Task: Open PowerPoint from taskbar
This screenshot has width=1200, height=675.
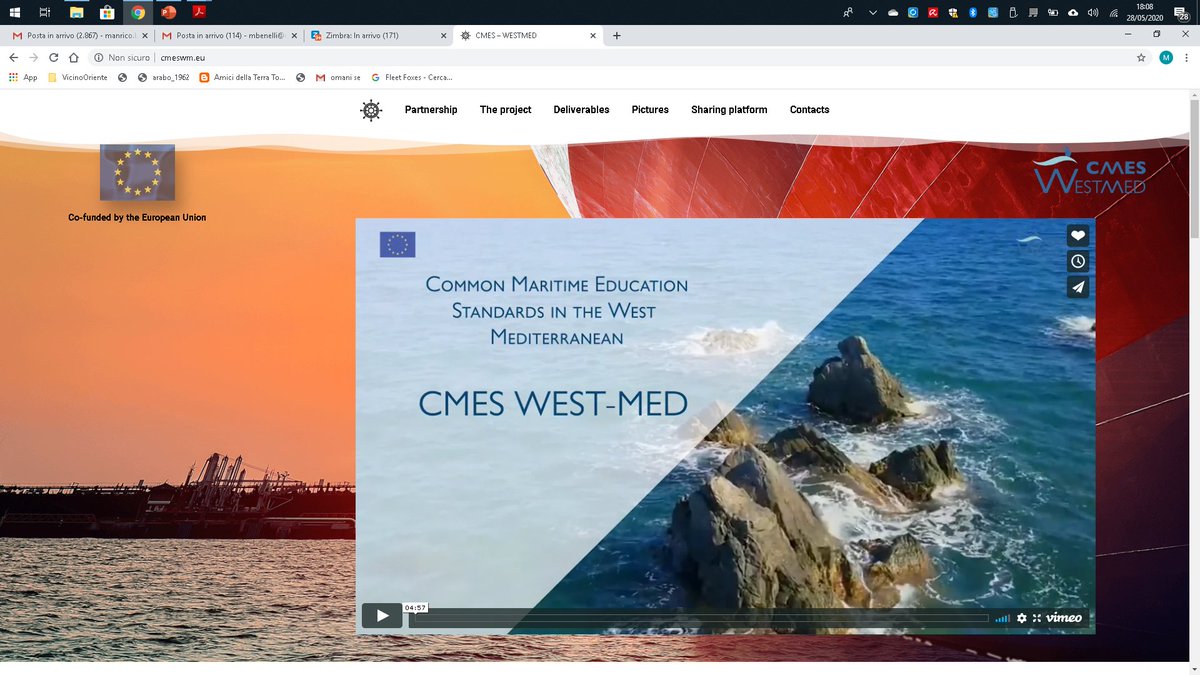Action: point(168,12)
